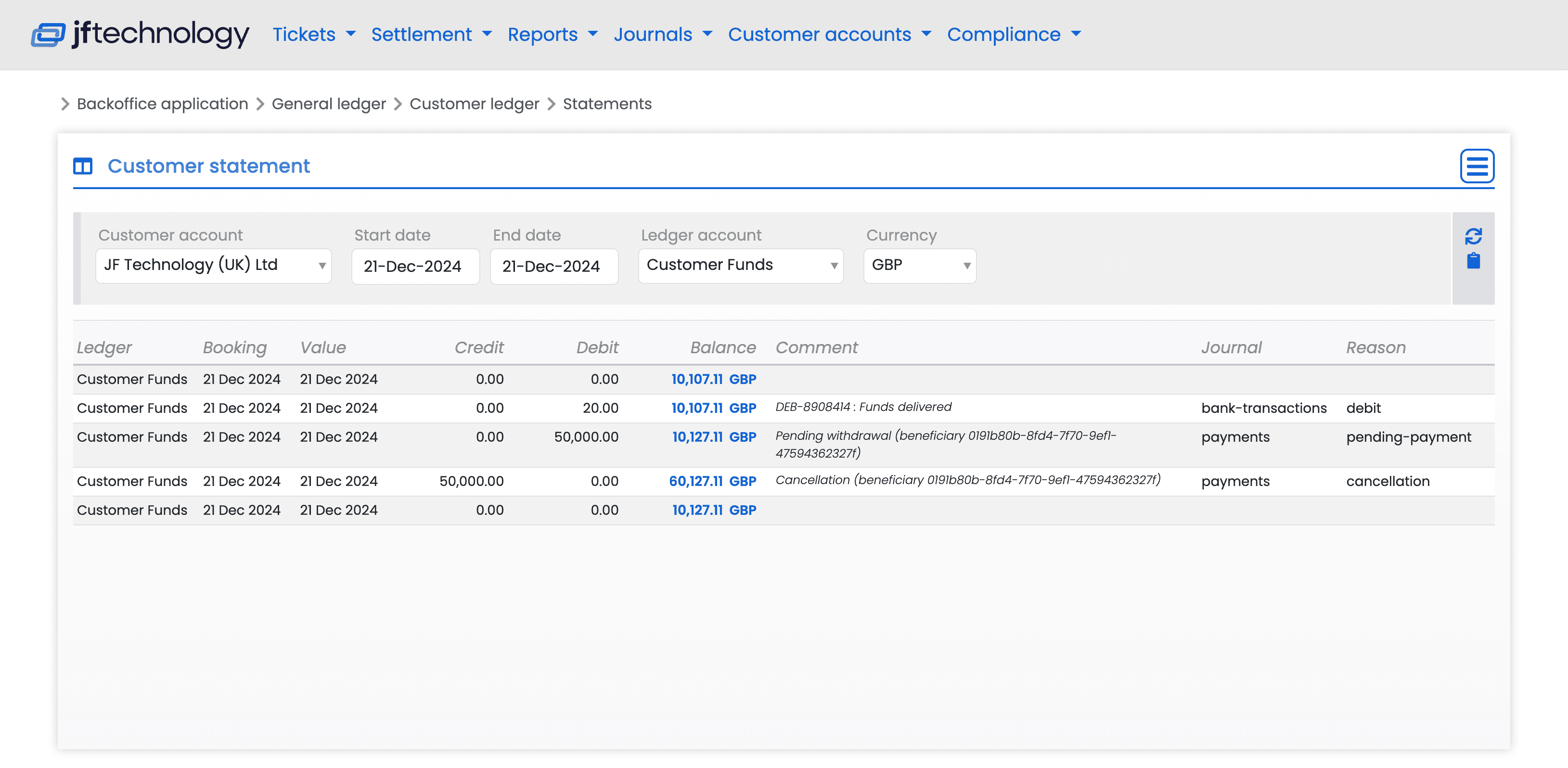Click the cancellation reason cell
This screenshot has height=768, width=1568.
pos(1388,481)
